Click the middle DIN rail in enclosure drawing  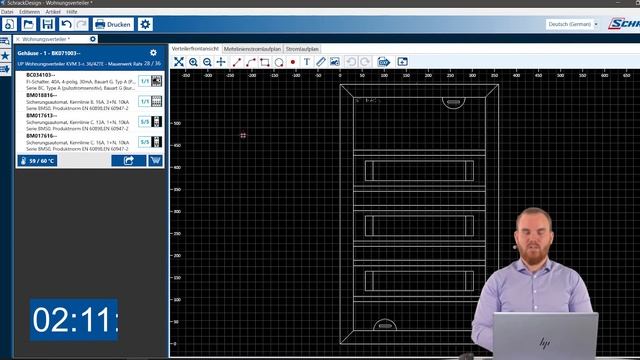[419, 226]
